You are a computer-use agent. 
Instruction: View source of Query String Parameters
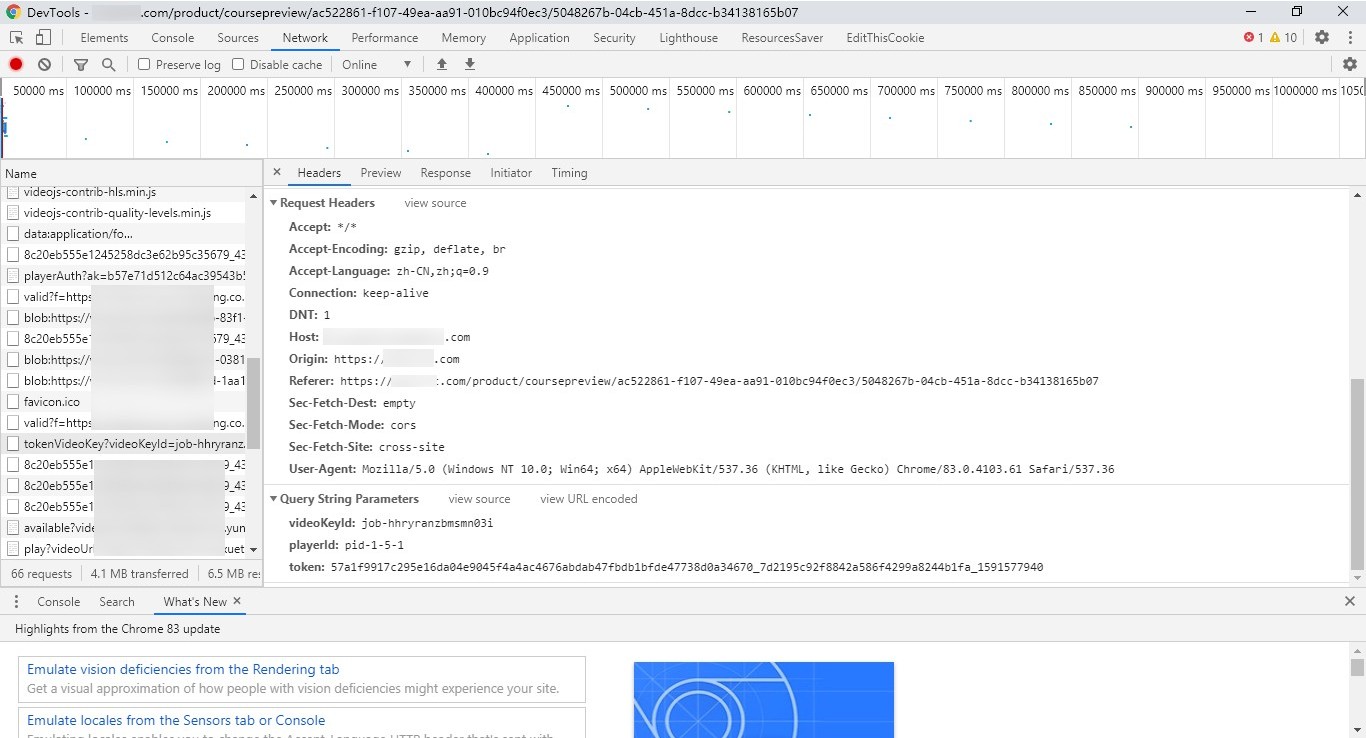coord(479,499)
